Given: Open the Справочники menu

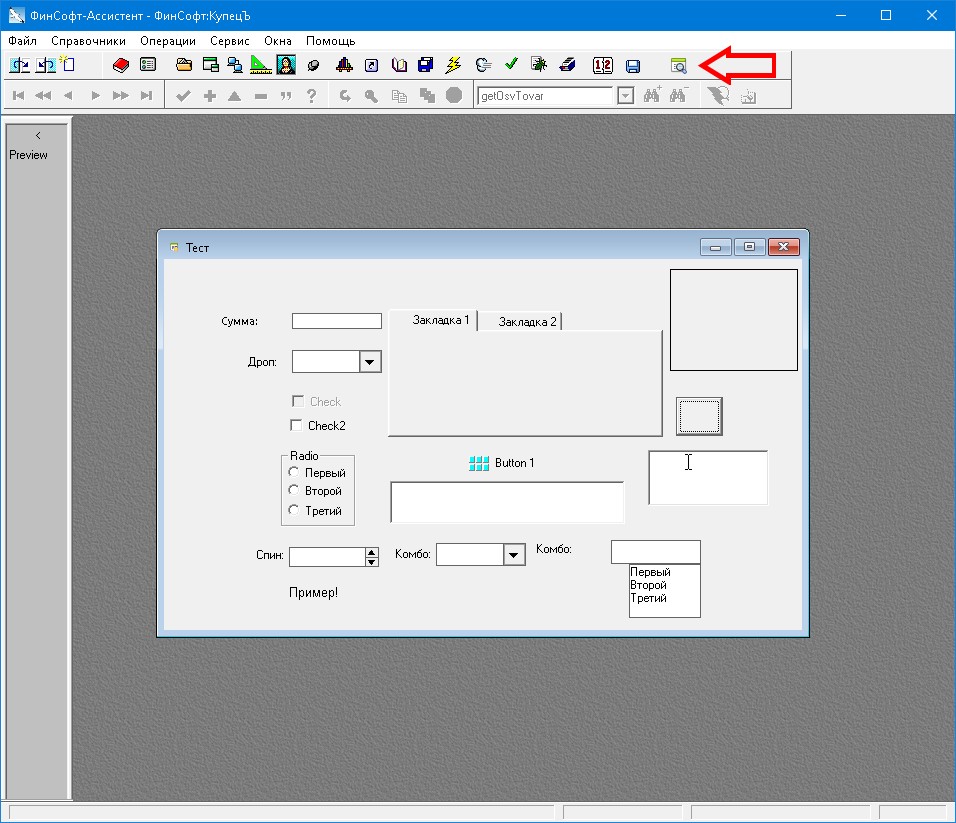Looking at the screenshot, I should pyautogui.click(x=88, y=41).
